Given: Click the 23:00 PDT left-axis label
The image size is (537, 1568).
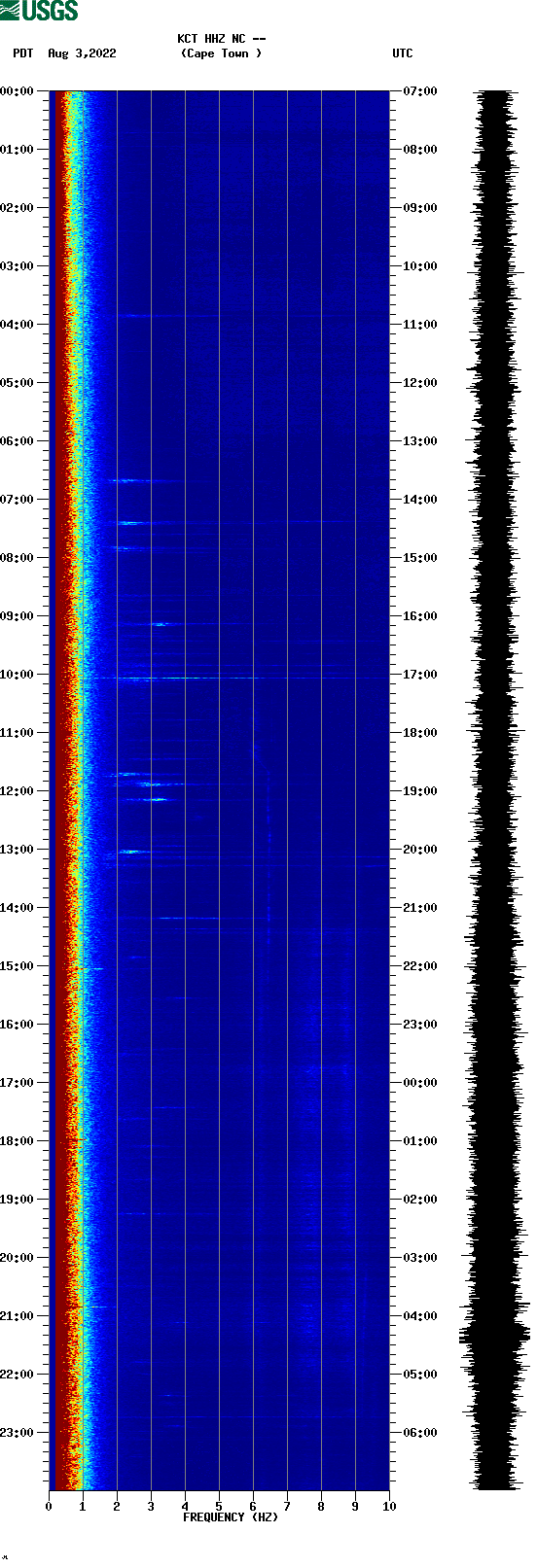Looking at the screenshot, I should tap(17, 1433).
